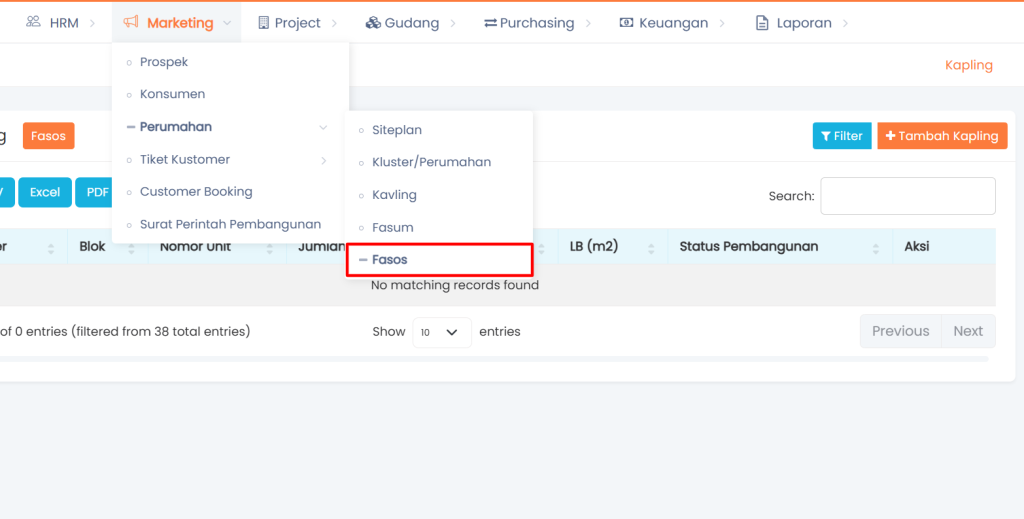Click the Purchasing exchange arrows icon
This screenshot has height=519, width=1024.
point(490,22)
